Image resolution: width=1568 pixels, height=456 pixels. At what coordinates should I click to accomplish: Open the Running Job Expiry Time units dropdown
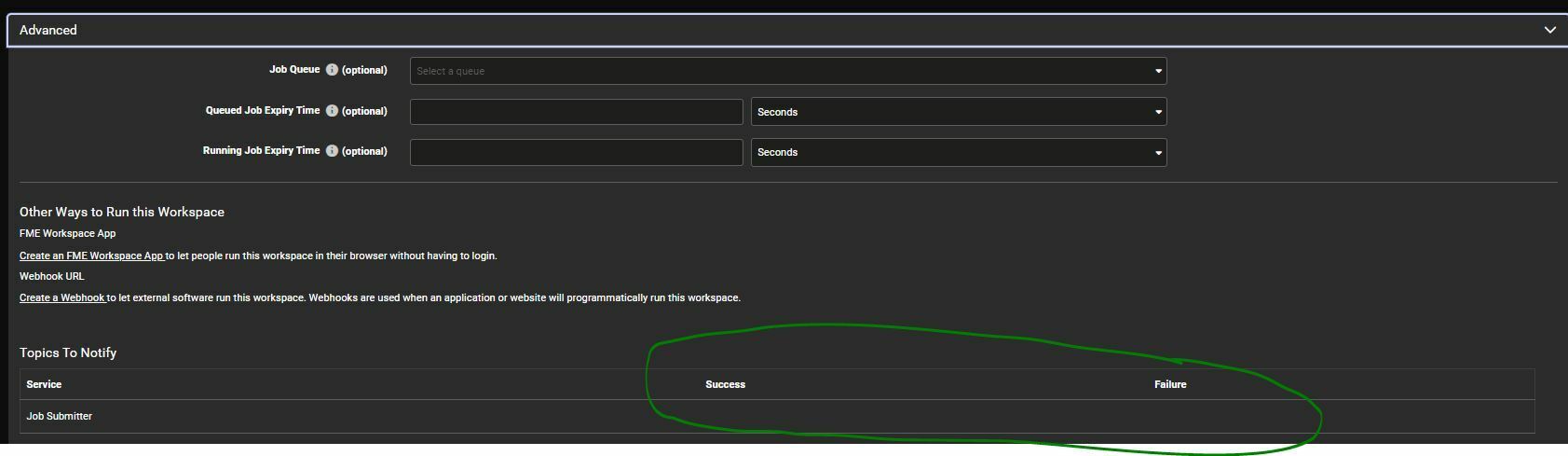pyautogui.click(x=959, y=152)
